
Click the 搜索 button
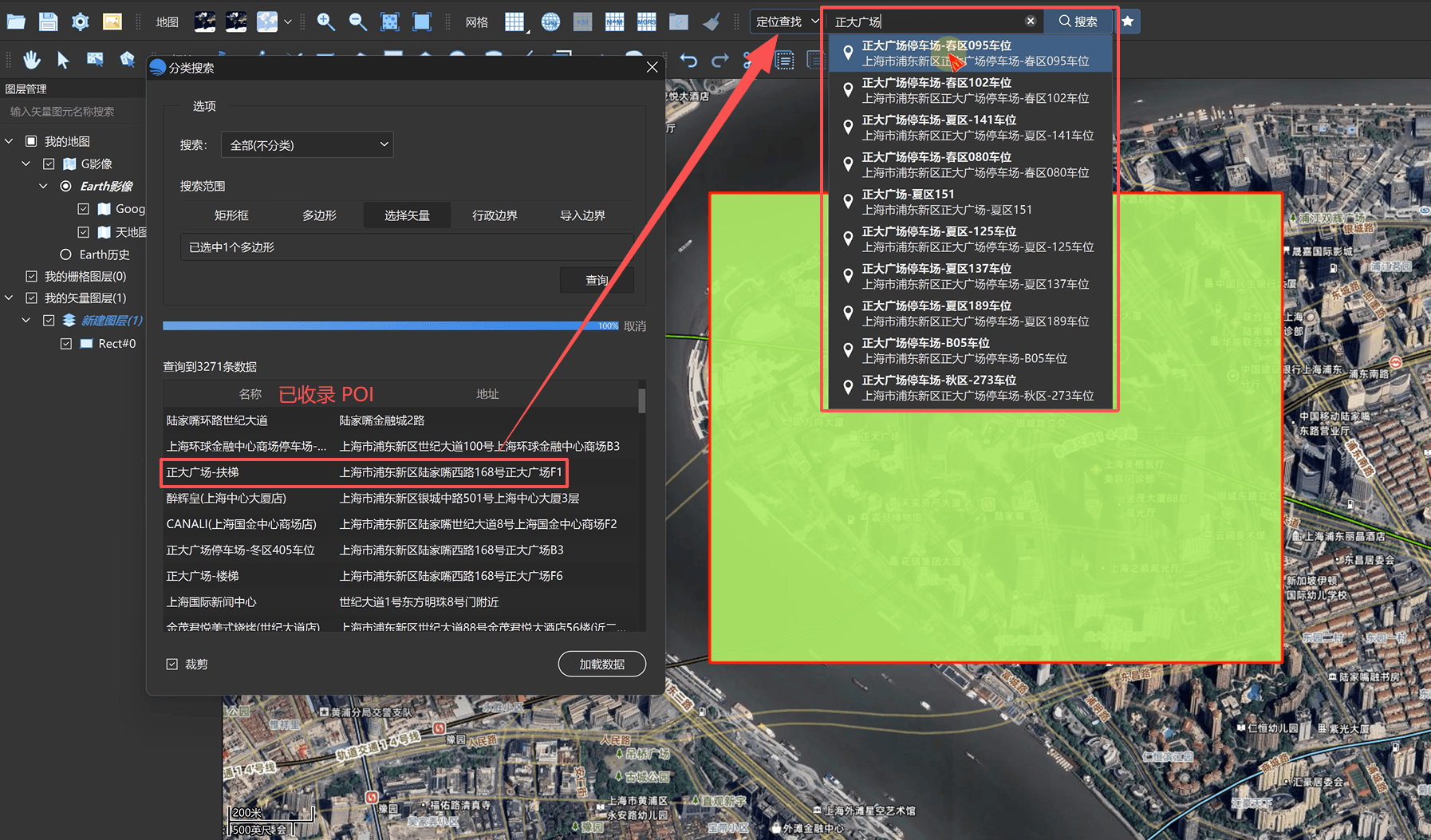pos(1078,22)
